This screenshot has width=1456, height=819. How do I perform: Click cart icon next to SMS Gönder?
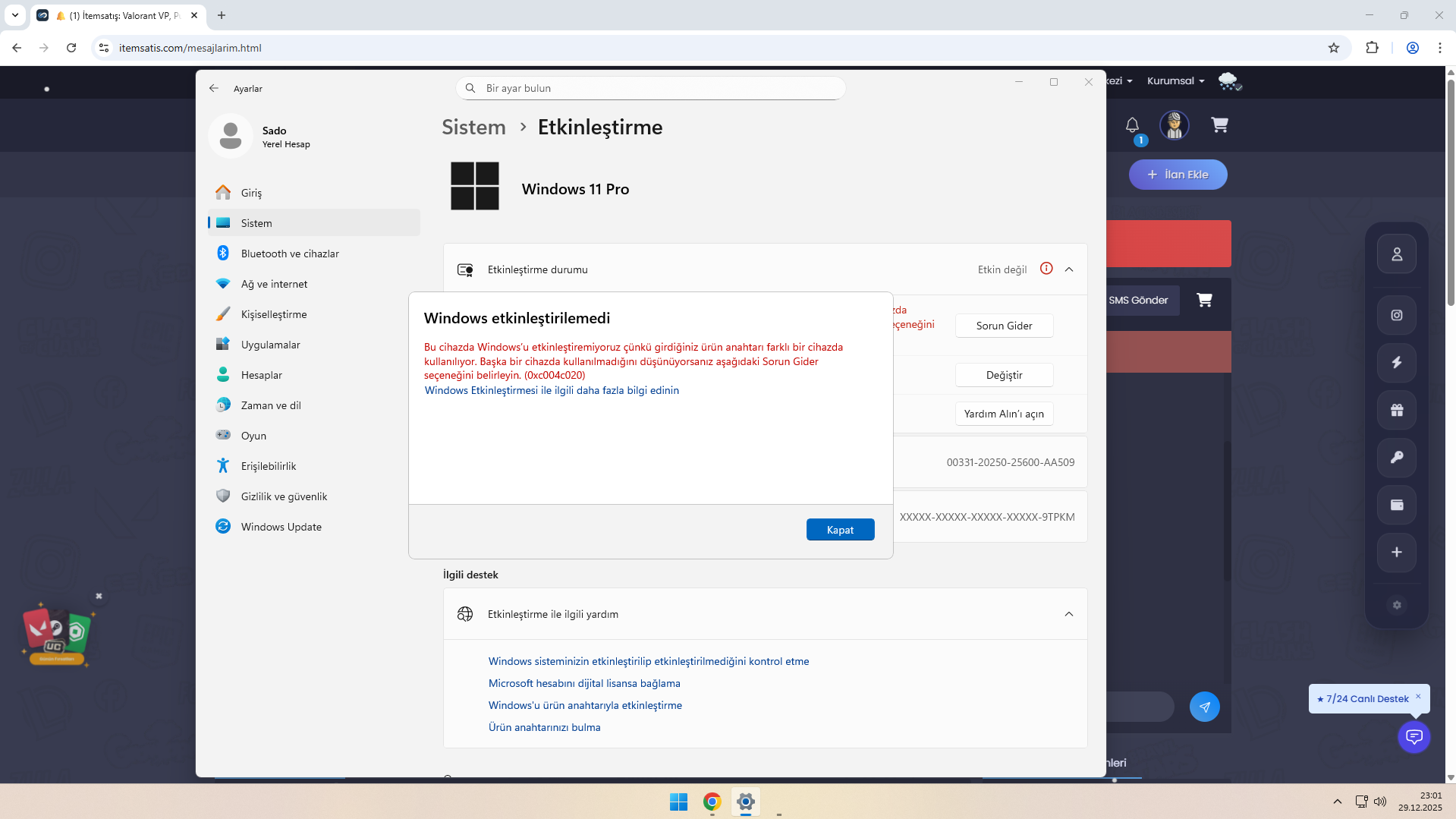click(x=1204, y=300)
